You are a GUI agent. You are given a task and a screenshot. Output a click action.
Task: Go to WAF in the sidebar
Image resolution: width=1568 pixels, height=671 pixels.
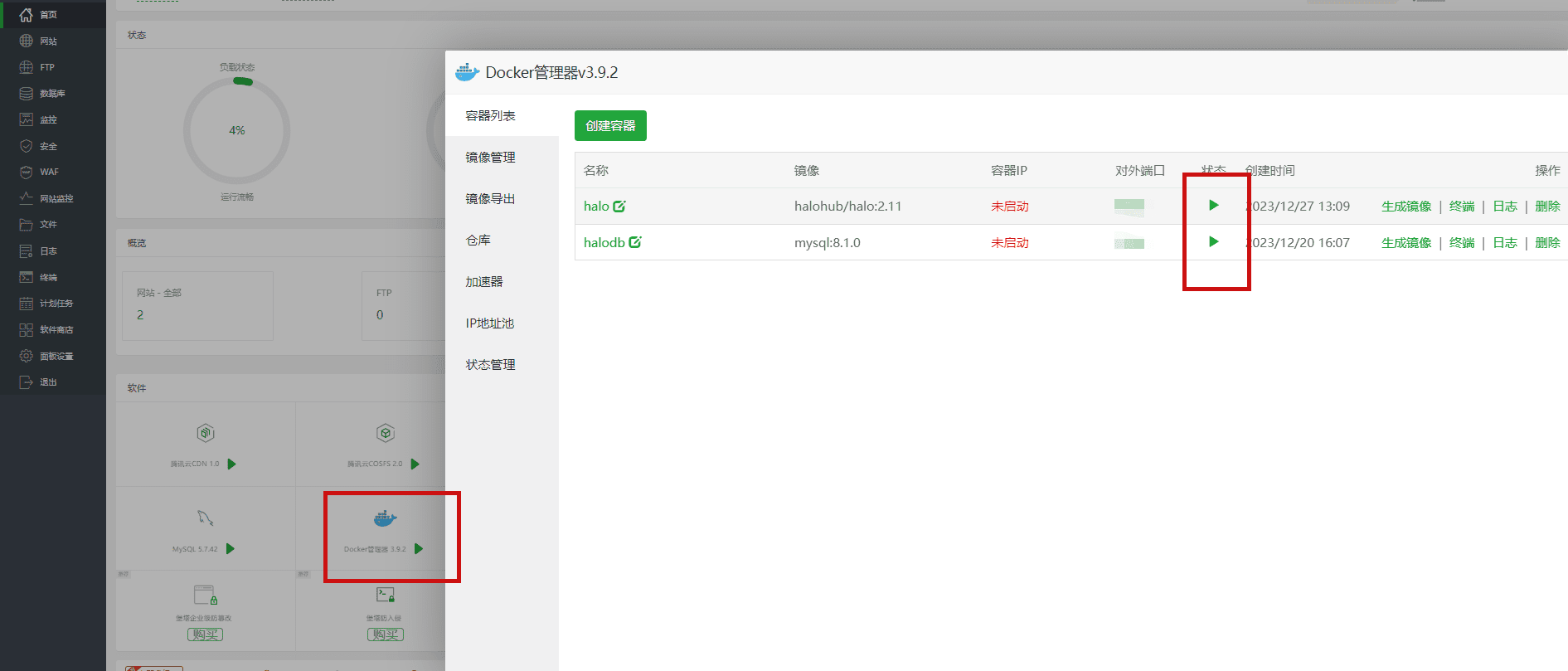click(x=49, y=173)
